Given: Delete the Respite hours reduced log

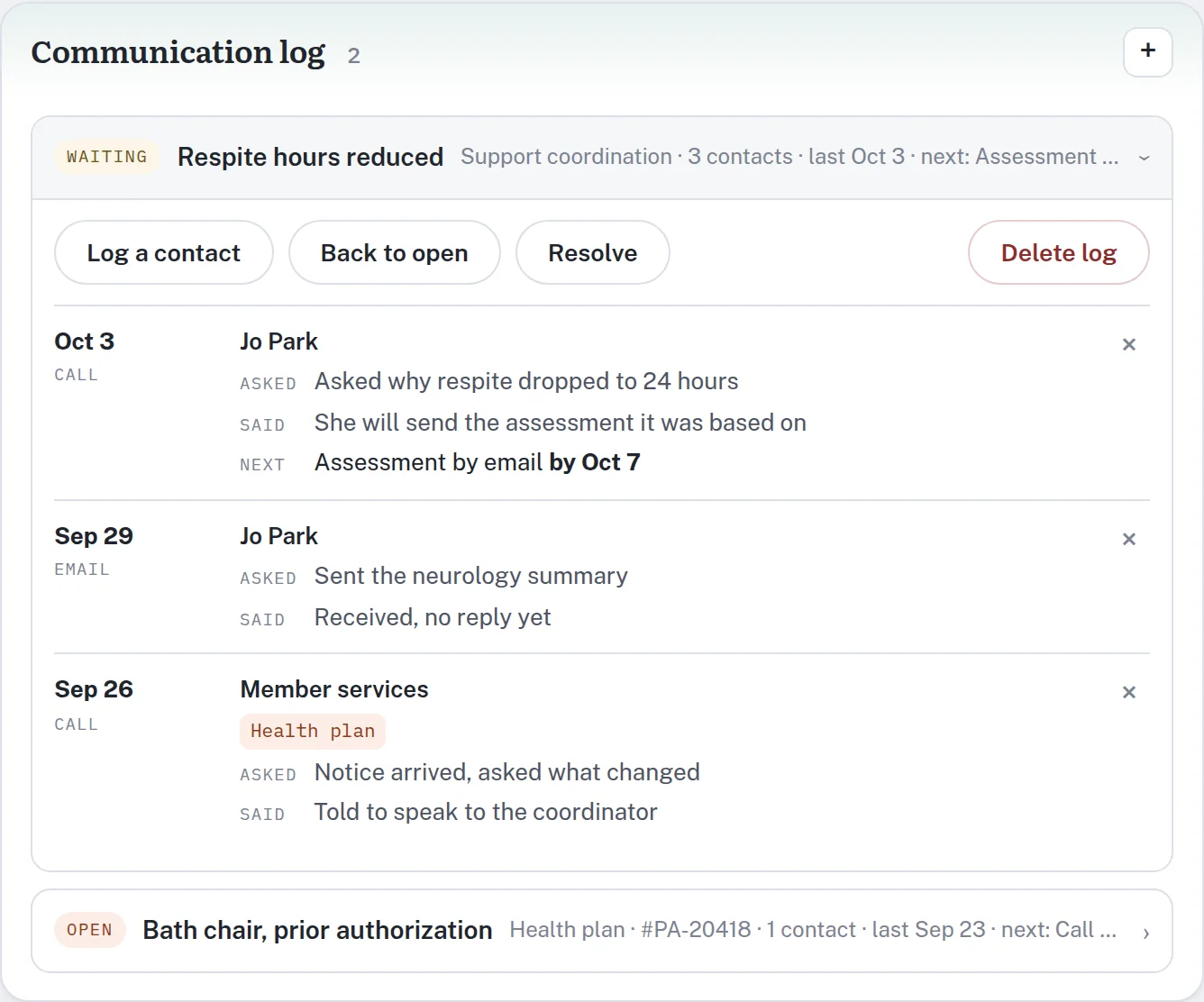Looking at the screenshot, I should (1058, 252).
